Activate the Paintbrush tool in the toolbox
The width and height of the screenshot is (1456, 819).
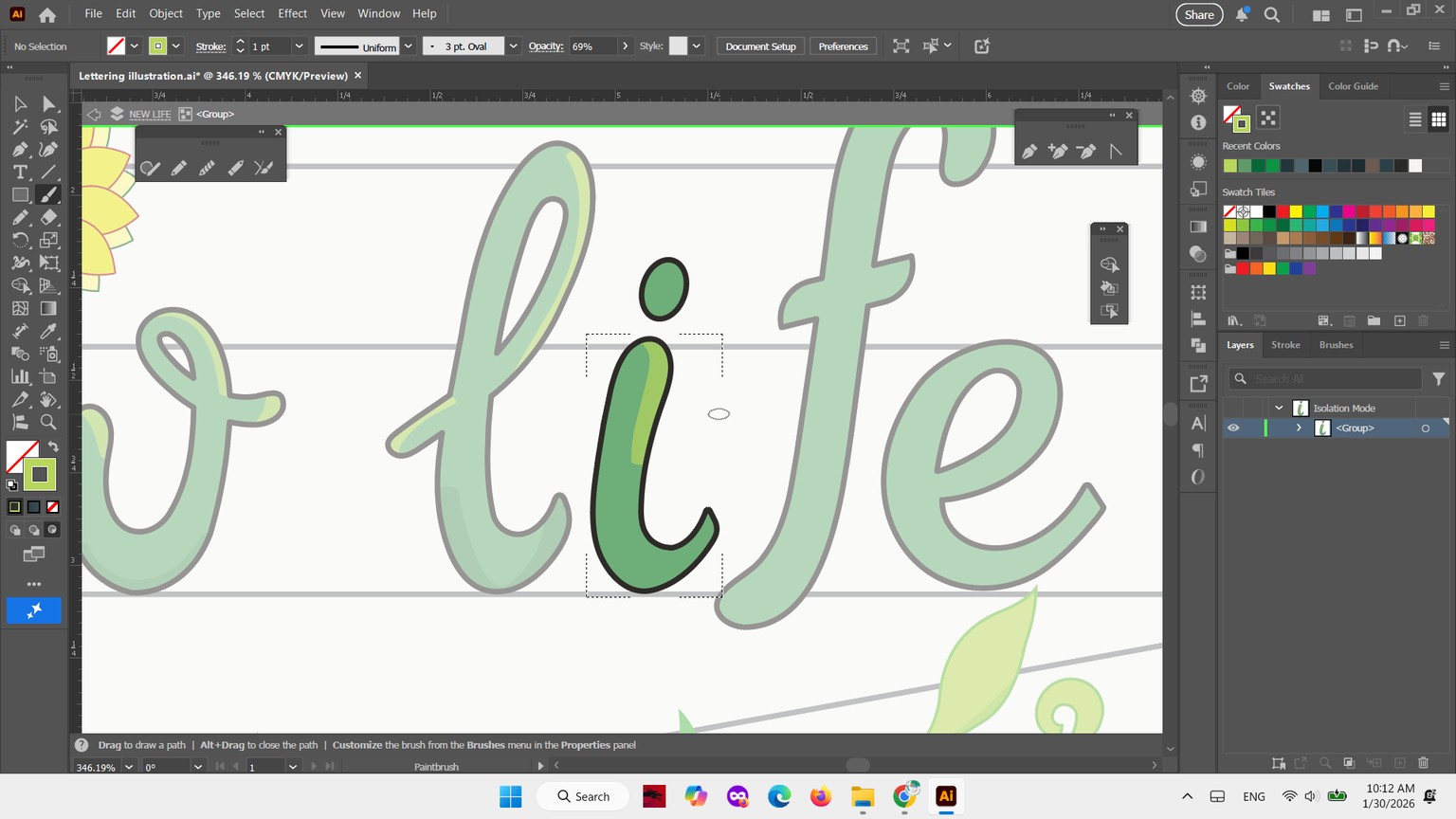48,194
